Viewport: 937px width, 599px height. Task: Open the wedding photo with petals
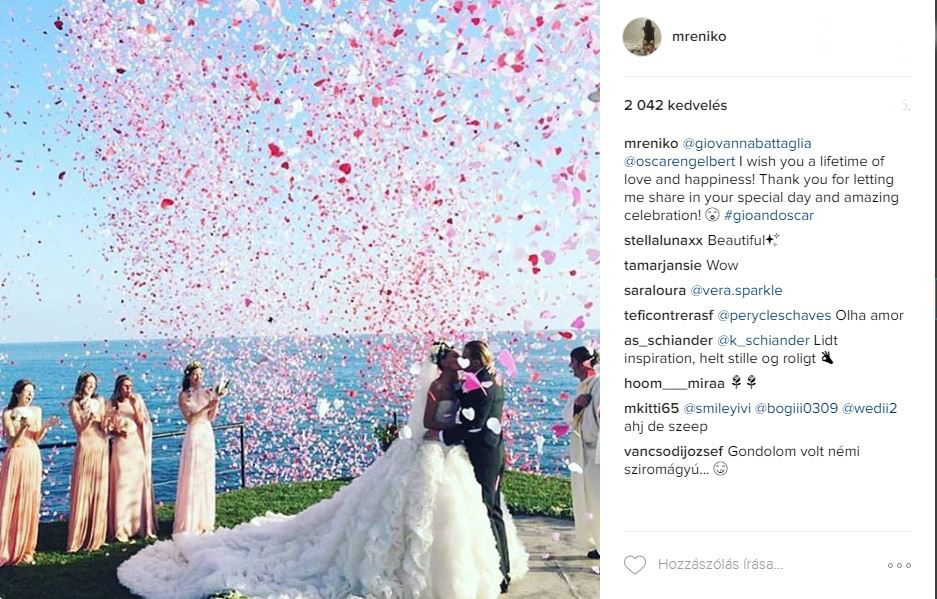(x=299, y=300)
